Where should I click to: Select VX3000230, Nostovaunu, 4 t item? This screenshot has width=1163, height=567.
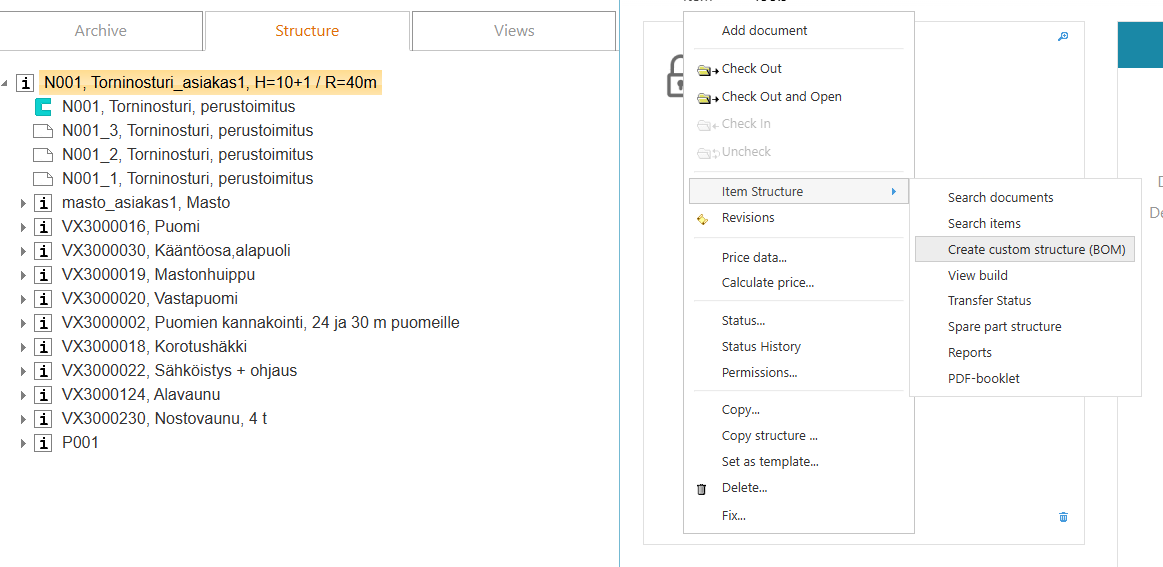pyautogui.click(x=164, y=419)
